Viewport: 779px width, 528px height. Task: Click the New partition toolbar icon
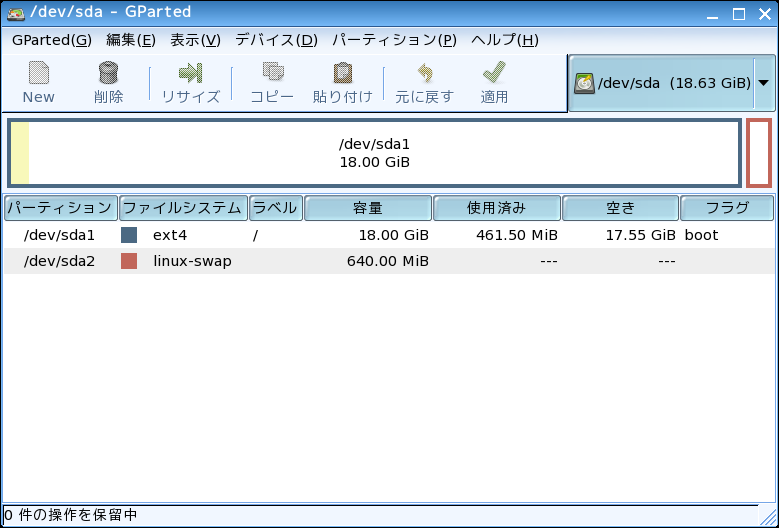(39, 73)
